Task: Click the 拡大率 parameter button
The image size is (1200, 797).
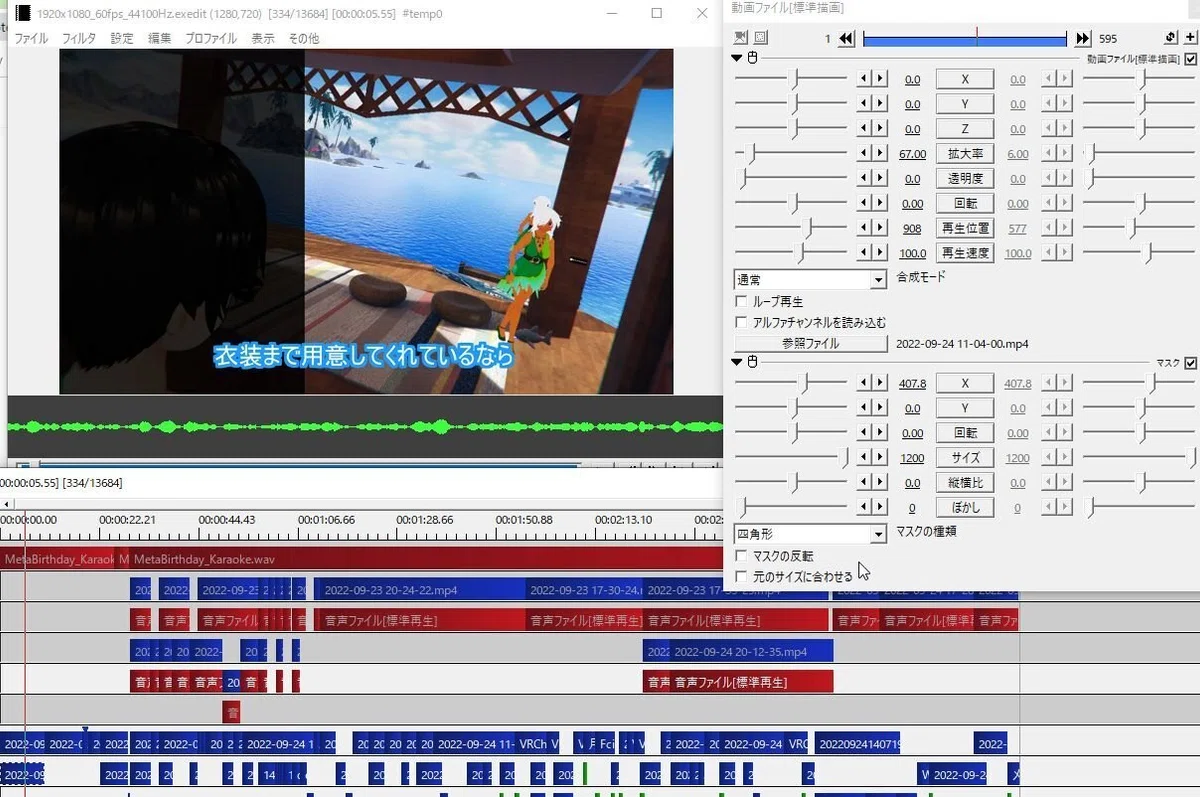Action: pyautogui.click(x=965, y=154)
